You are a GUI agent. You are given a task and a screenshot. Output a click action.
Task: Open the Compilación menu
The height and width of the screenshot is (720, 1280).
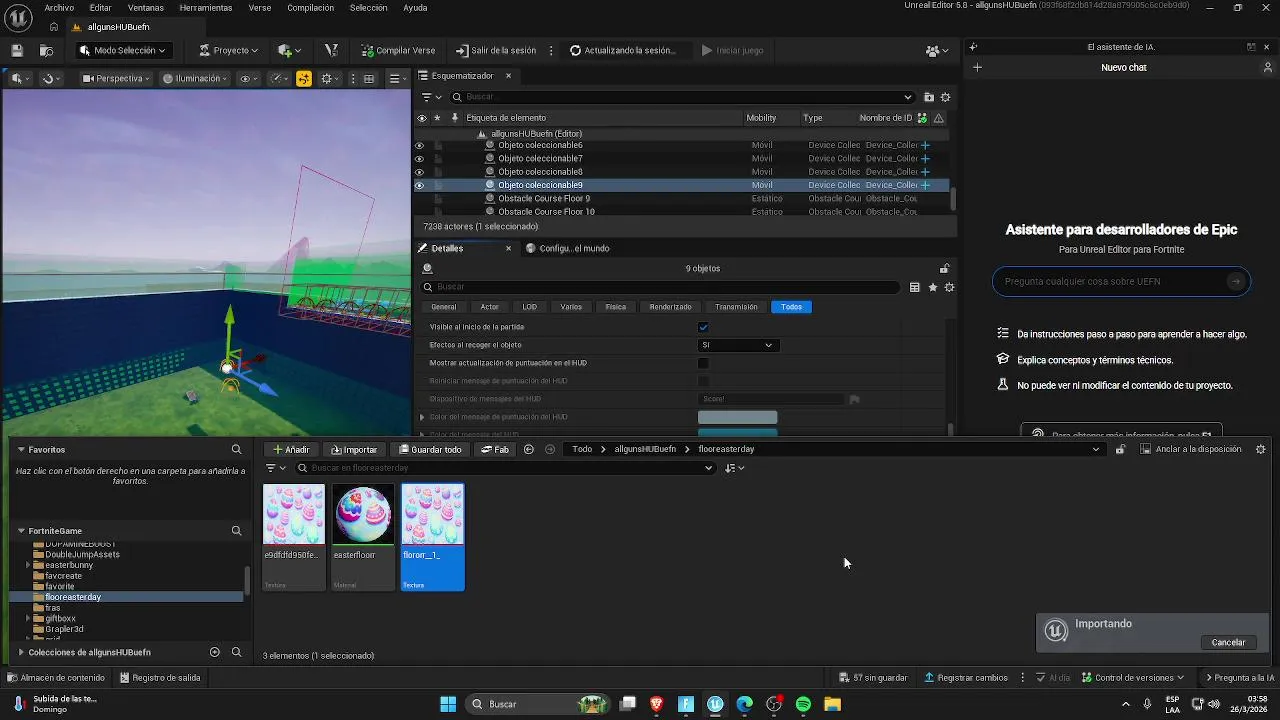[310, 7]
